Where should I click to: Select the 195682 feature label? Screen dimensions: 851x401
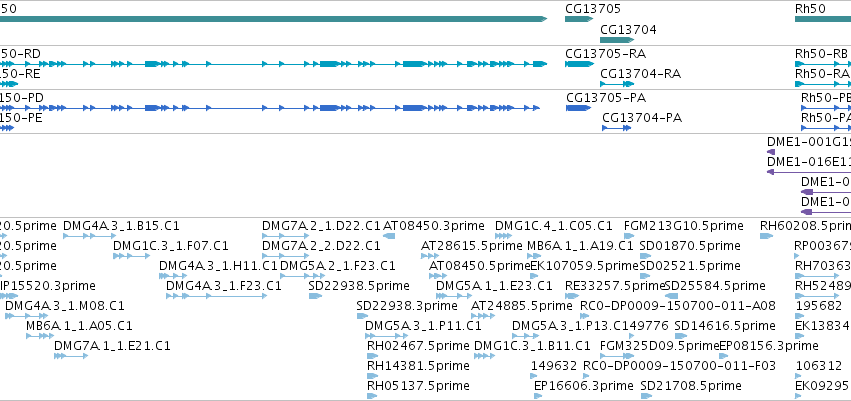click(x=818, y=306)
